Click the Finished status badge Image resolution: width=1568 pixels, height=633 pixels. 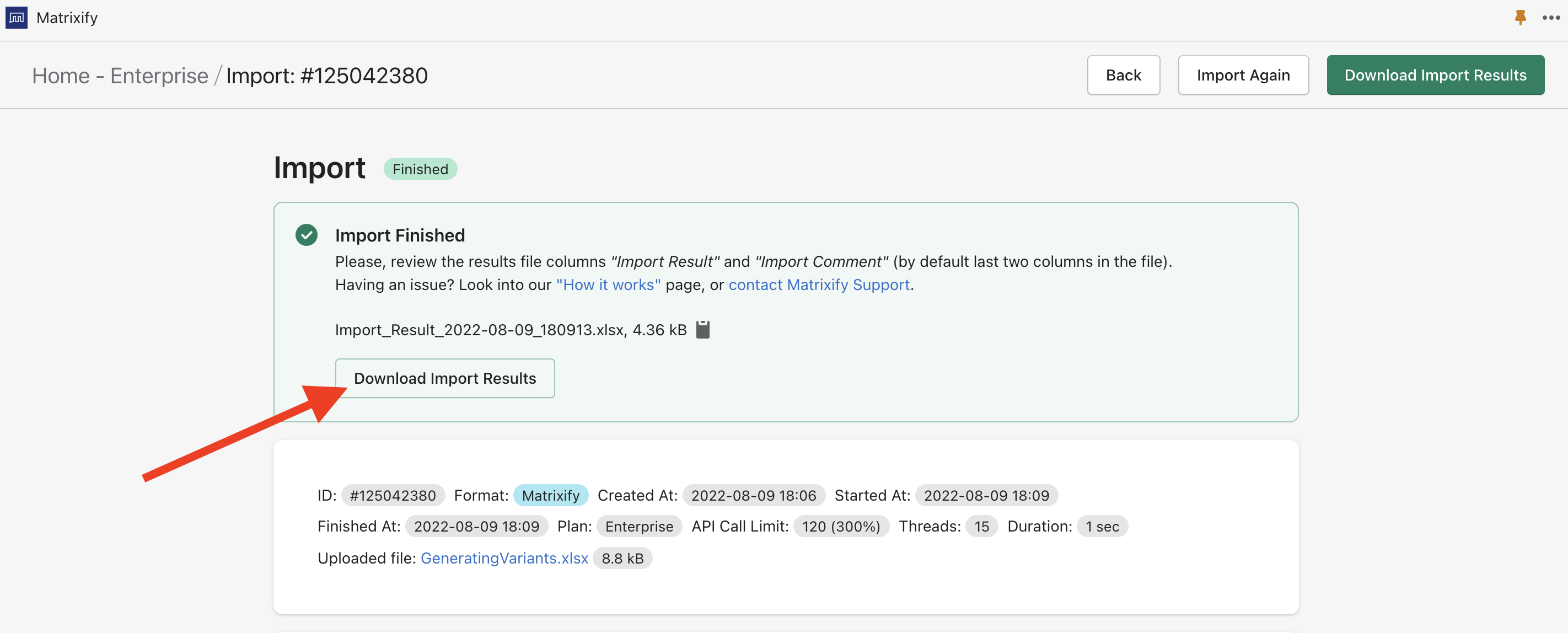420,169
